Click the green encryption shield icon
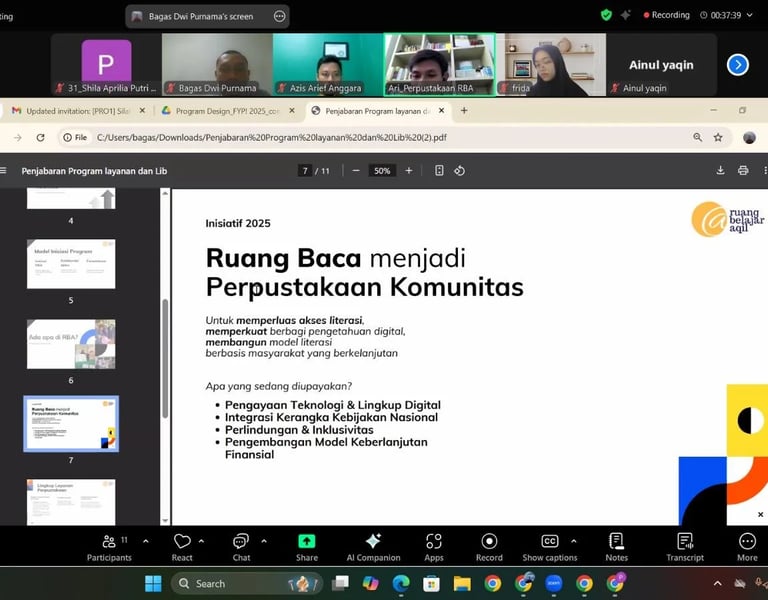Image resolution: width=768 pixels, height=600 pixels. (606, 15)
